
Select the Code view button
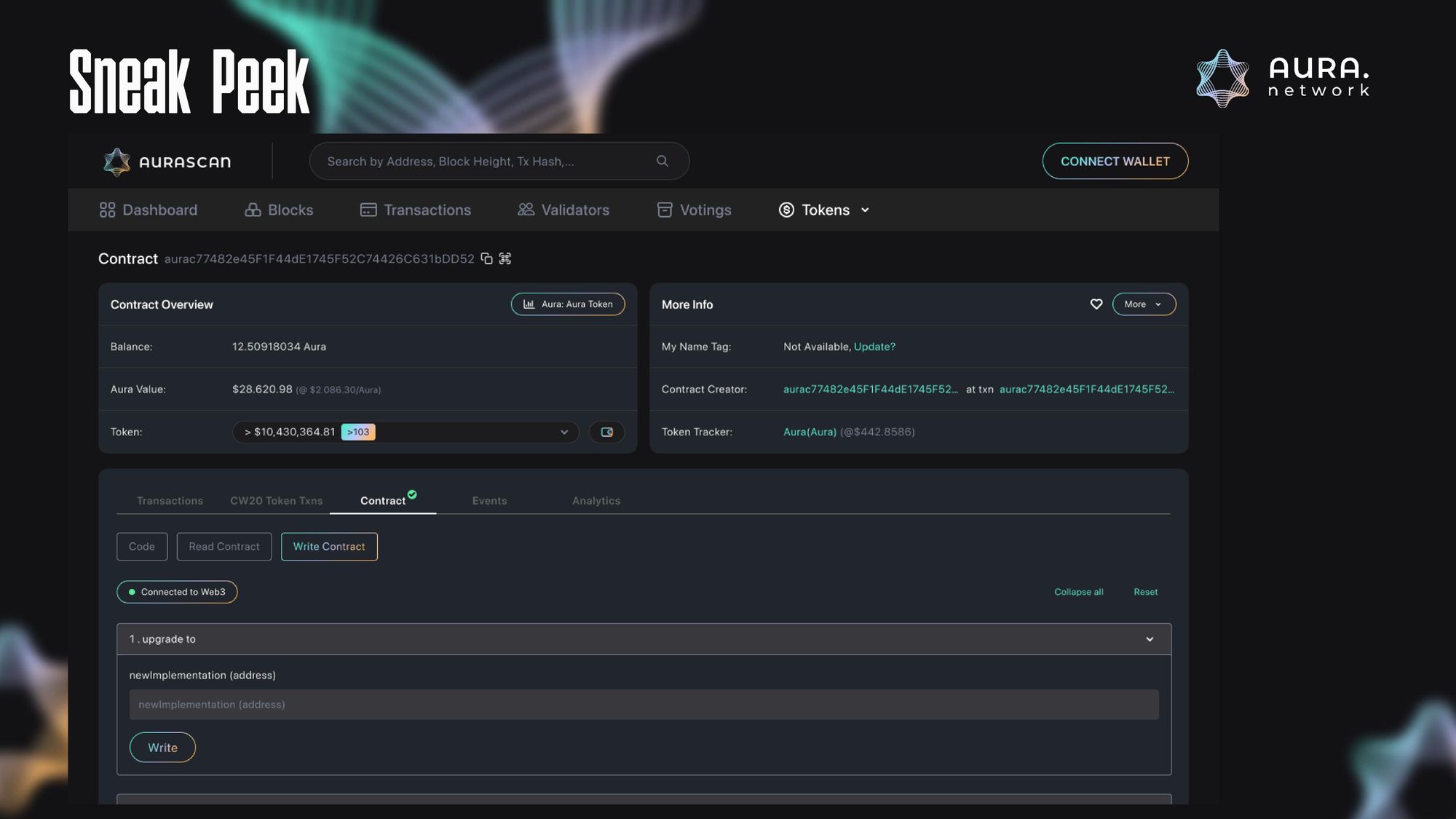(142, 547)
